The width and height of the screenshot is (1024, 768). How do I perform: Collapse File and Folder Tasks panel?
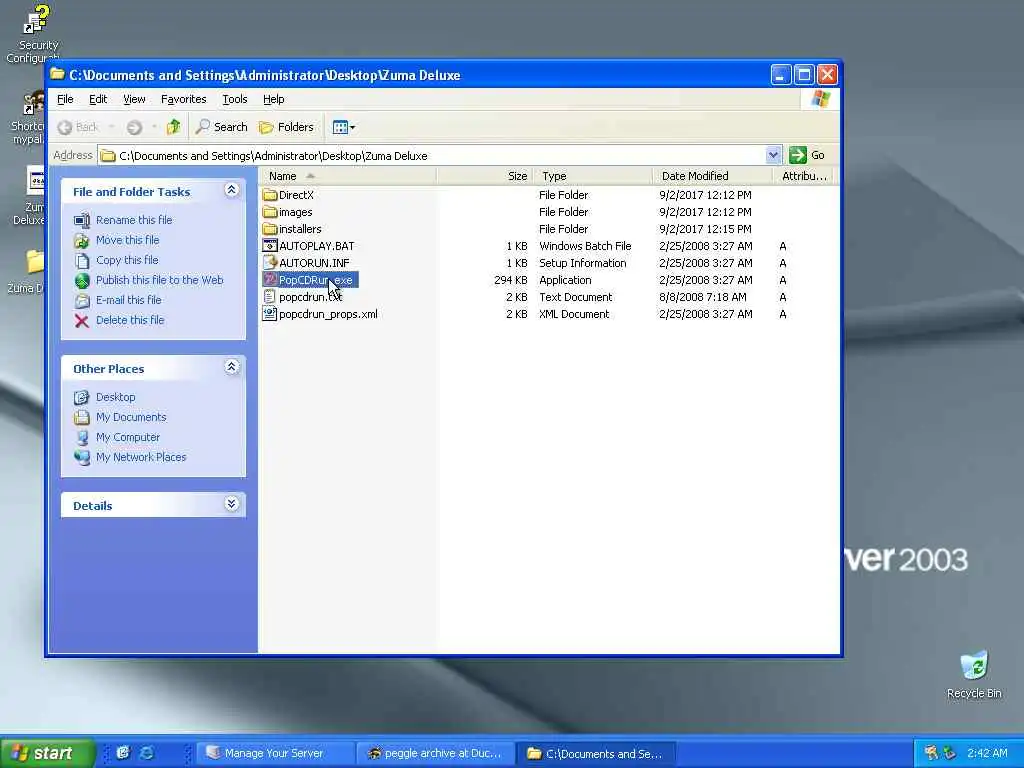pyautogui.click(x=231, y=190)
